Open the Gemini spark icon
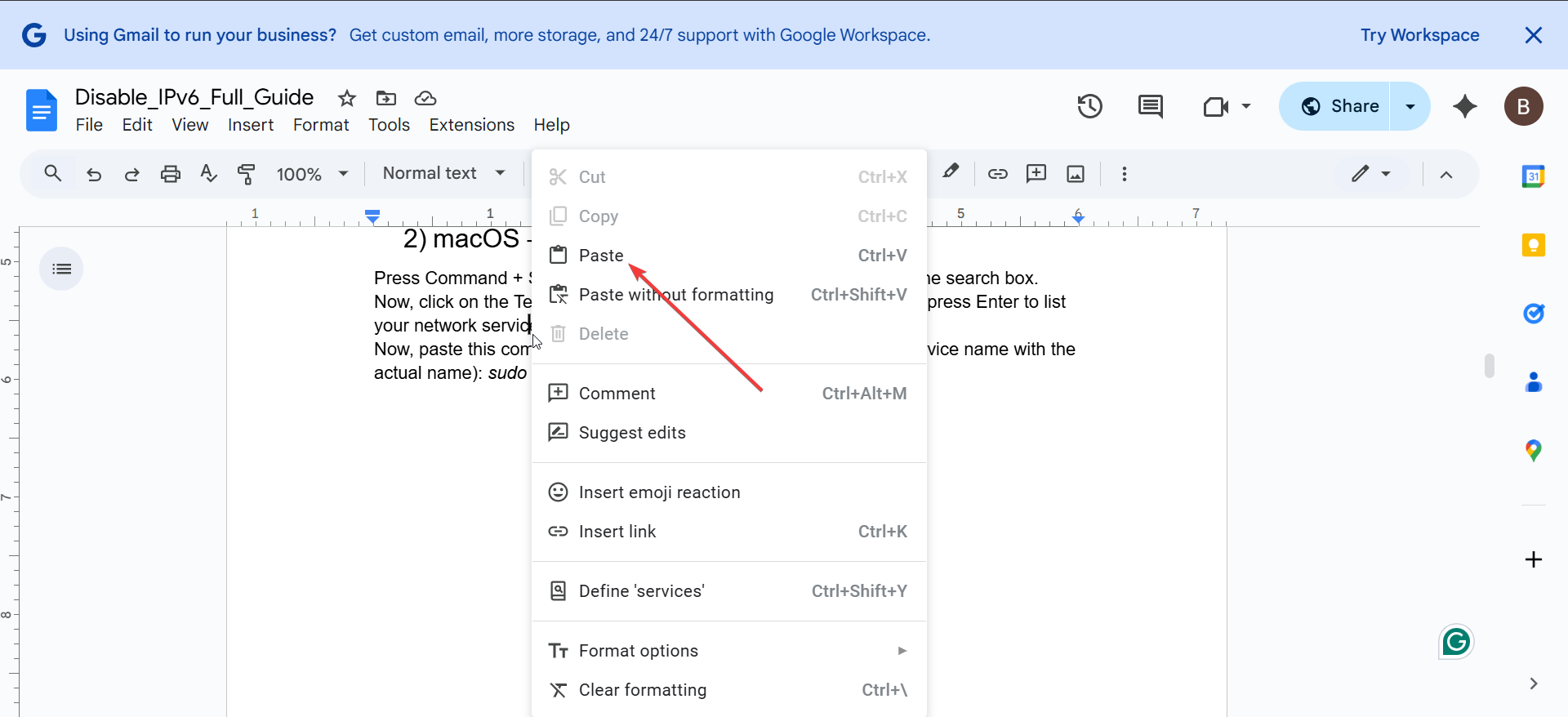 coord(1464,106)
